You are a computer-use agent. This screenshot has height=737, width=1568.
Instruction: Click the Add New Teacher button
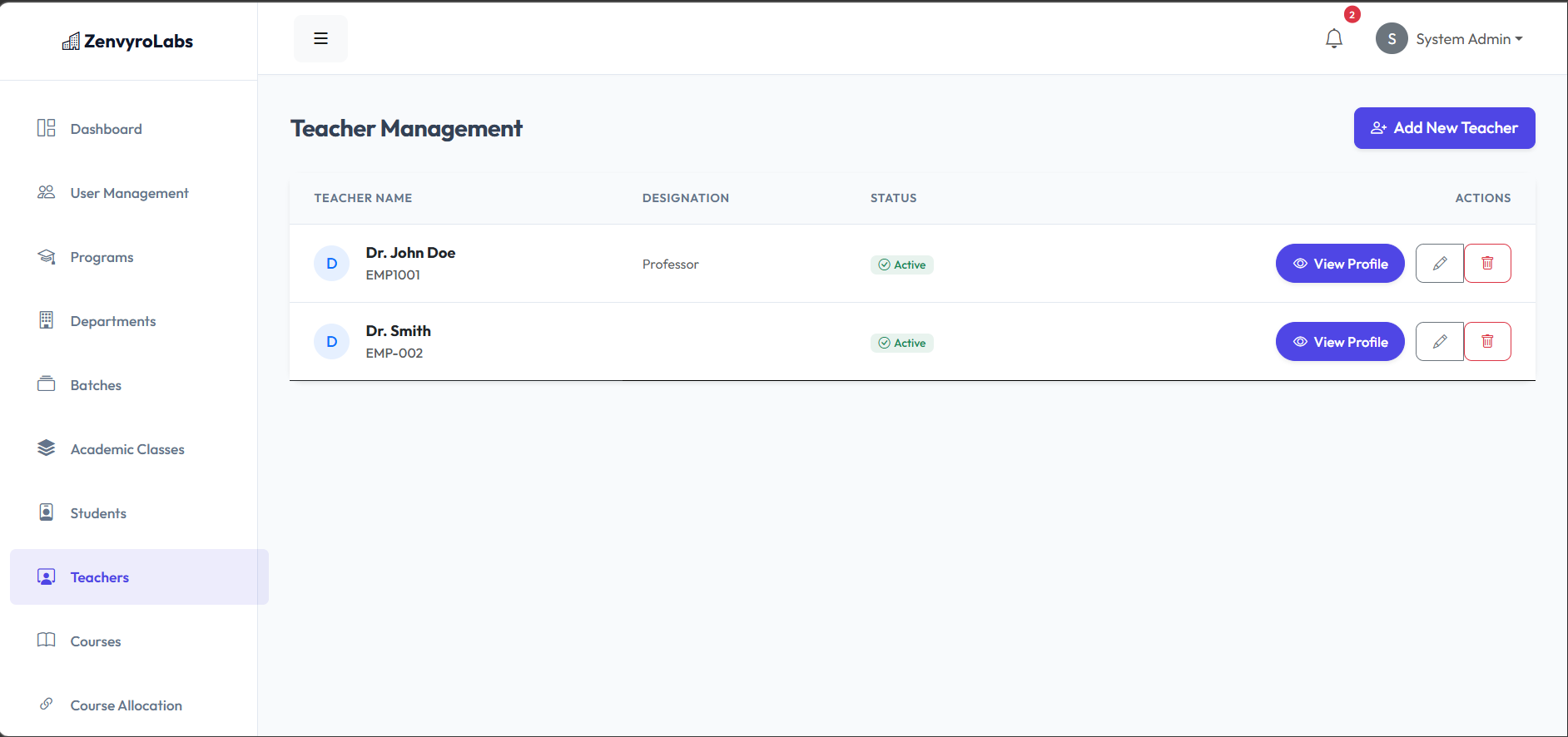point(1444,128)
